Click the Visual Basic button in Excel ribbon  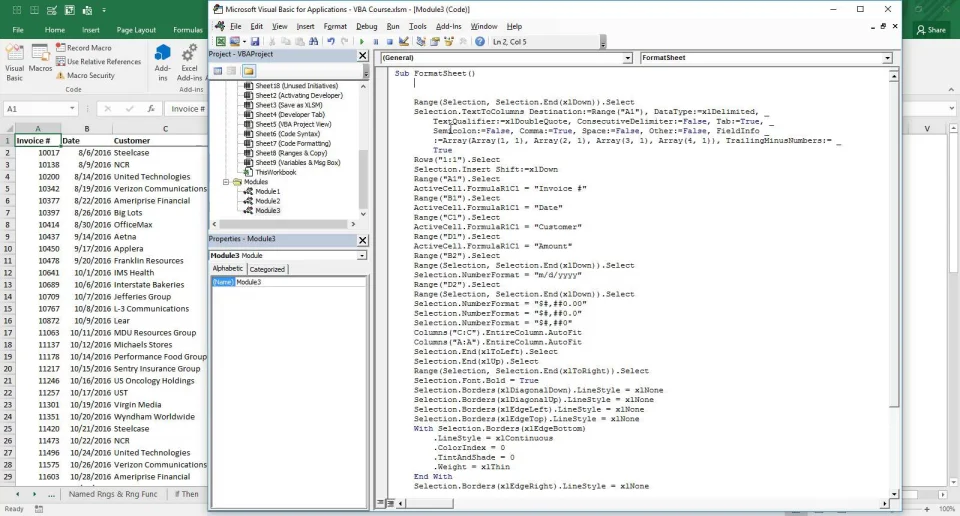14,62
